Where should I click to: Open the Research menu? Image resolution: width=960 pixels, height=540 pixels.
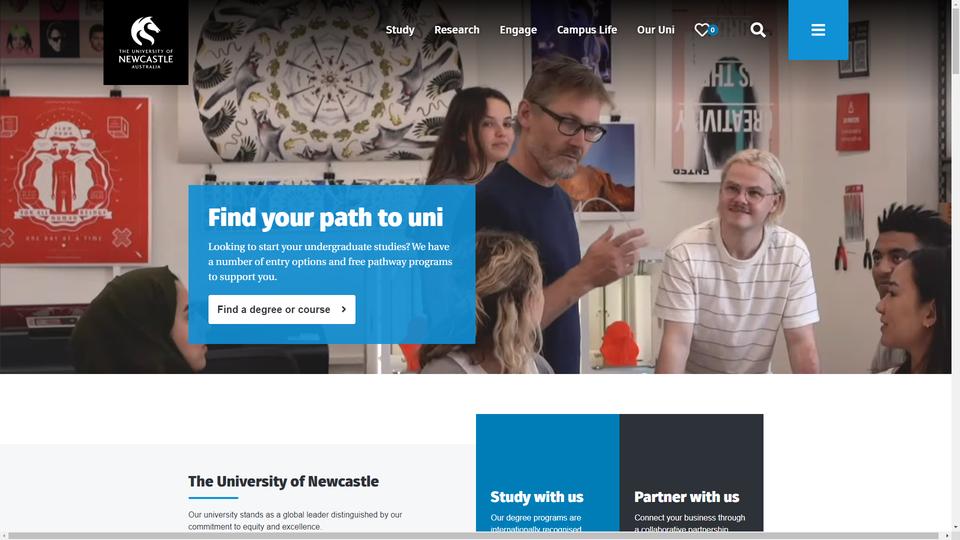pyautogui.click(x=457, y=30)
